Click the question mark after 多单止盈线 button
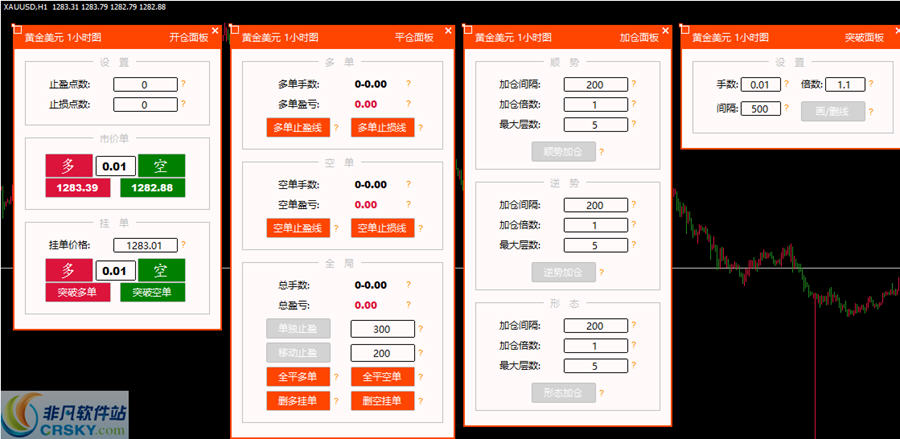The image size is (900, 439). (x=336, y=128)
